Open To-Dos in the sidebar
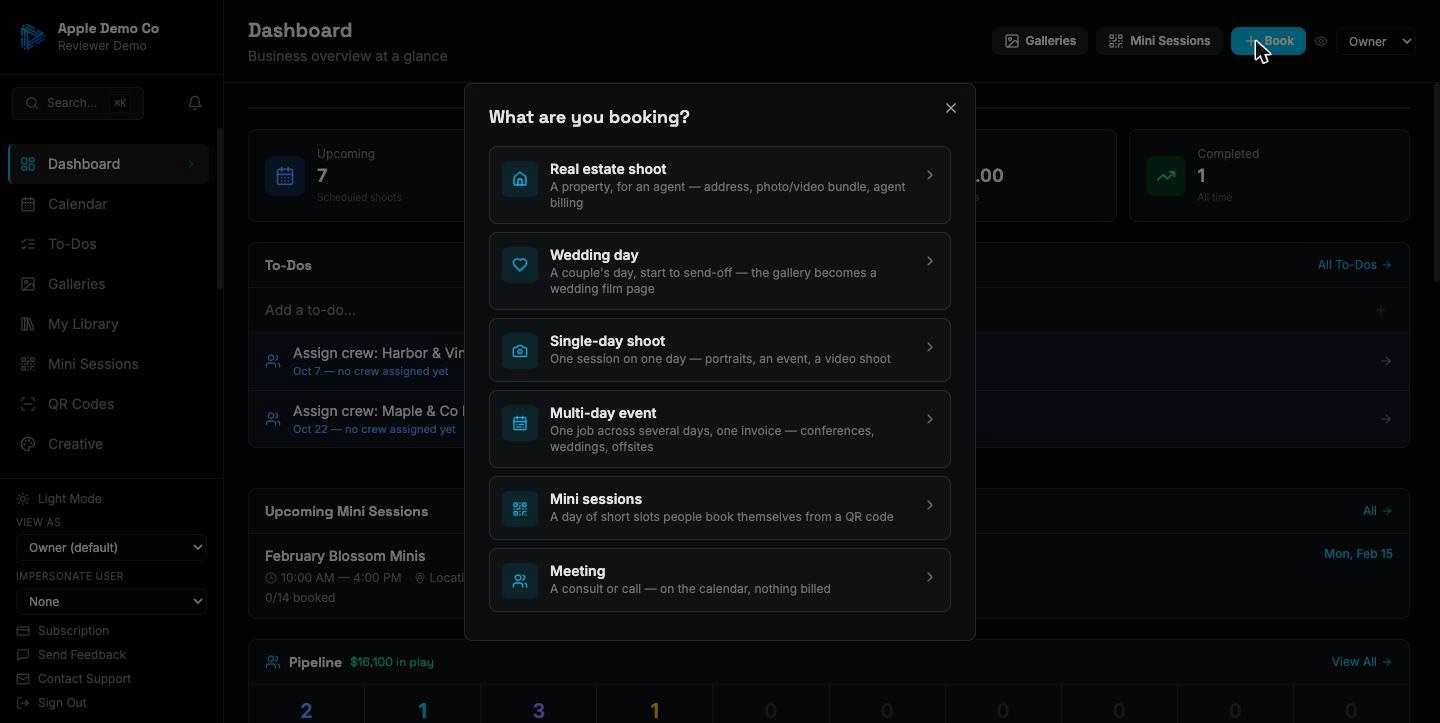This screenshot has width=1440, height=723. tap(108, 244)
